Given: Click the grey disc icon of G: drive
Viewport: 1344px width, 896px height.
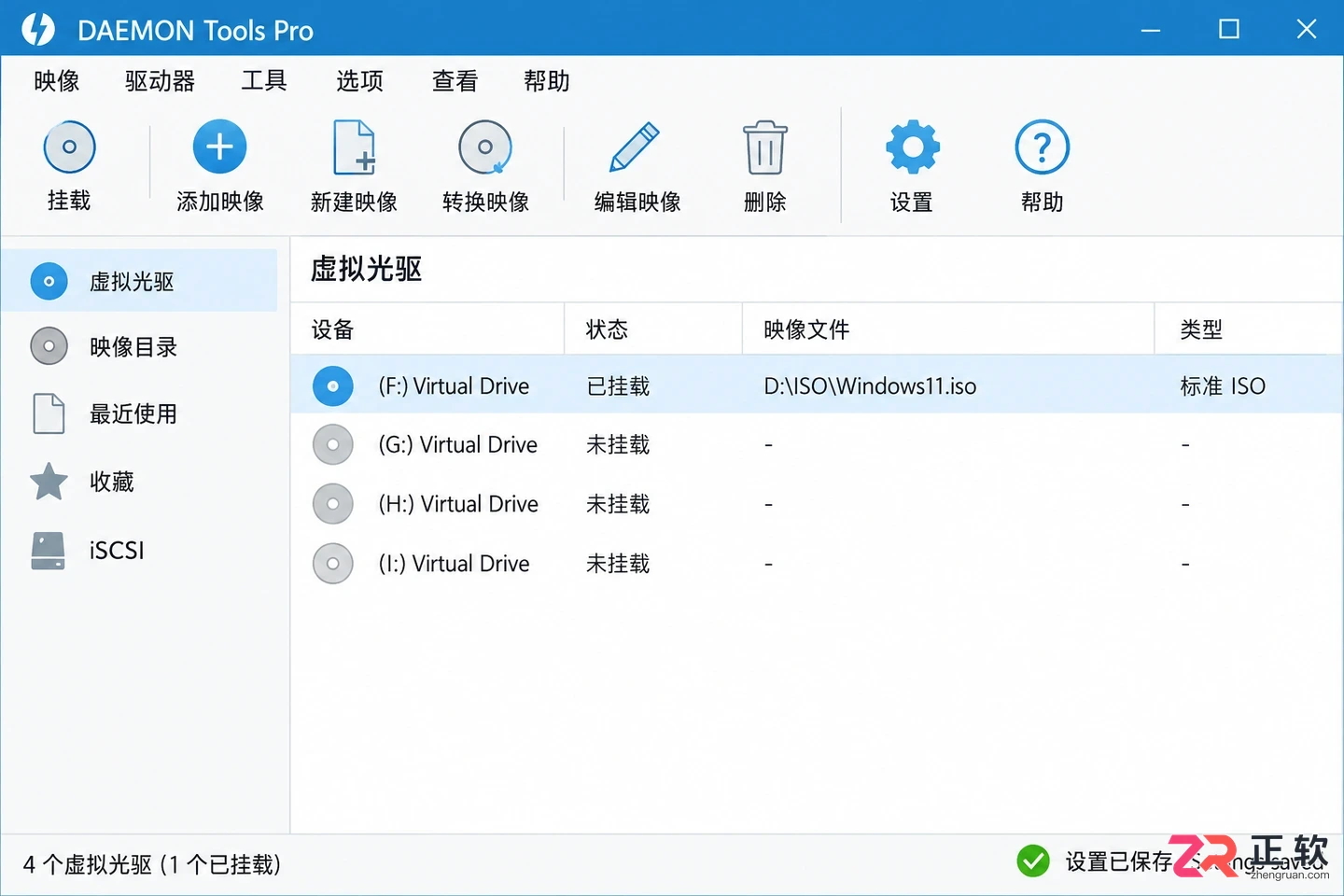Looking at the screenshot, I should coord(333,444).
